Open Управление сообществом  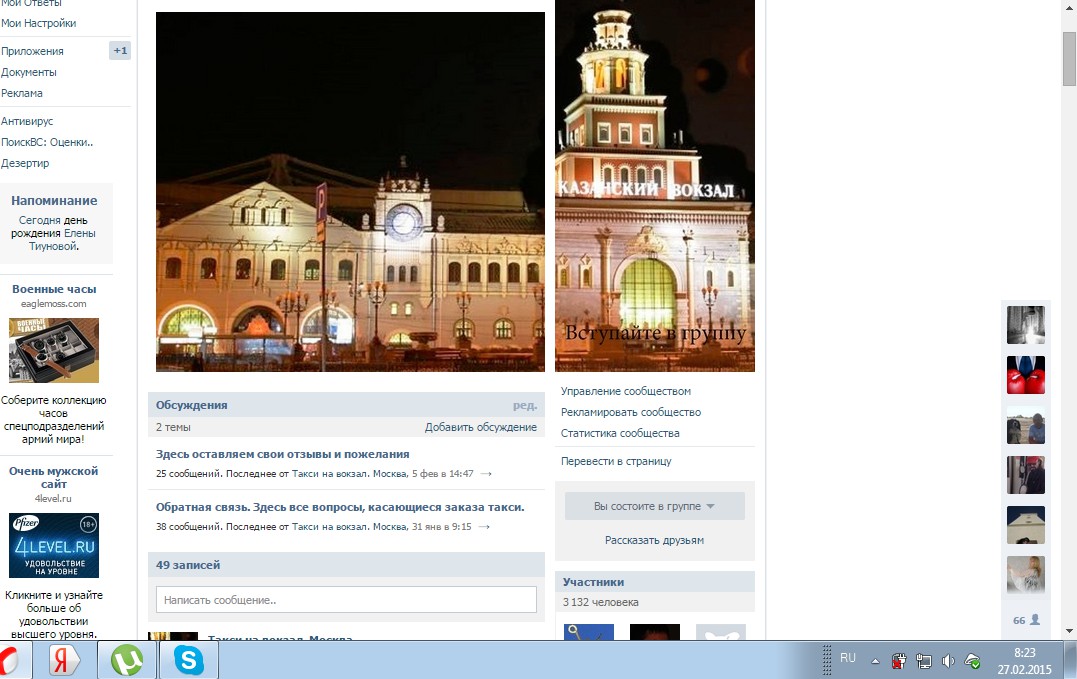click(x=626, y=391)
